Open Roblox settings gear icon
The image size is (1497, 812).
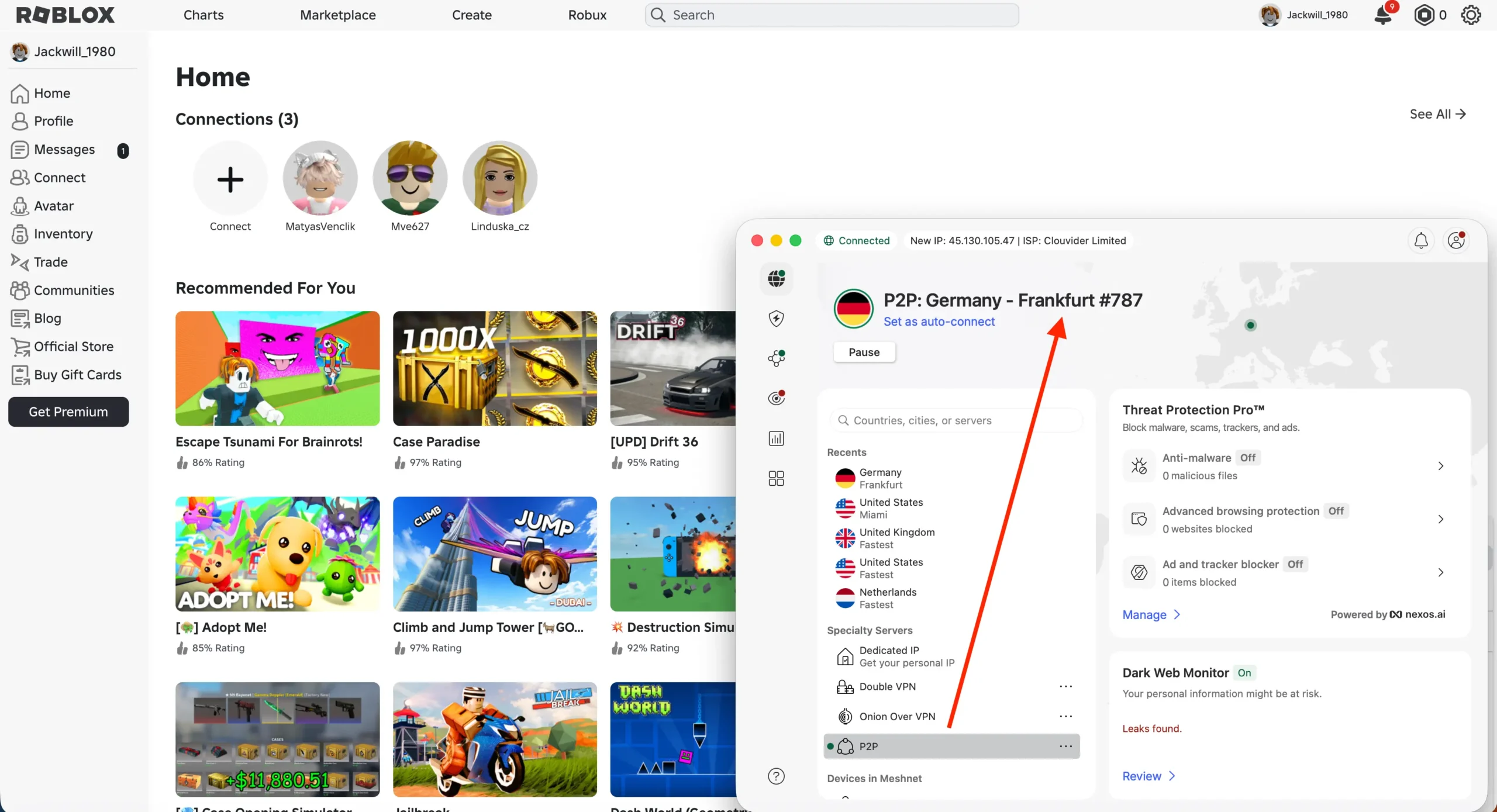(1471, 15)
